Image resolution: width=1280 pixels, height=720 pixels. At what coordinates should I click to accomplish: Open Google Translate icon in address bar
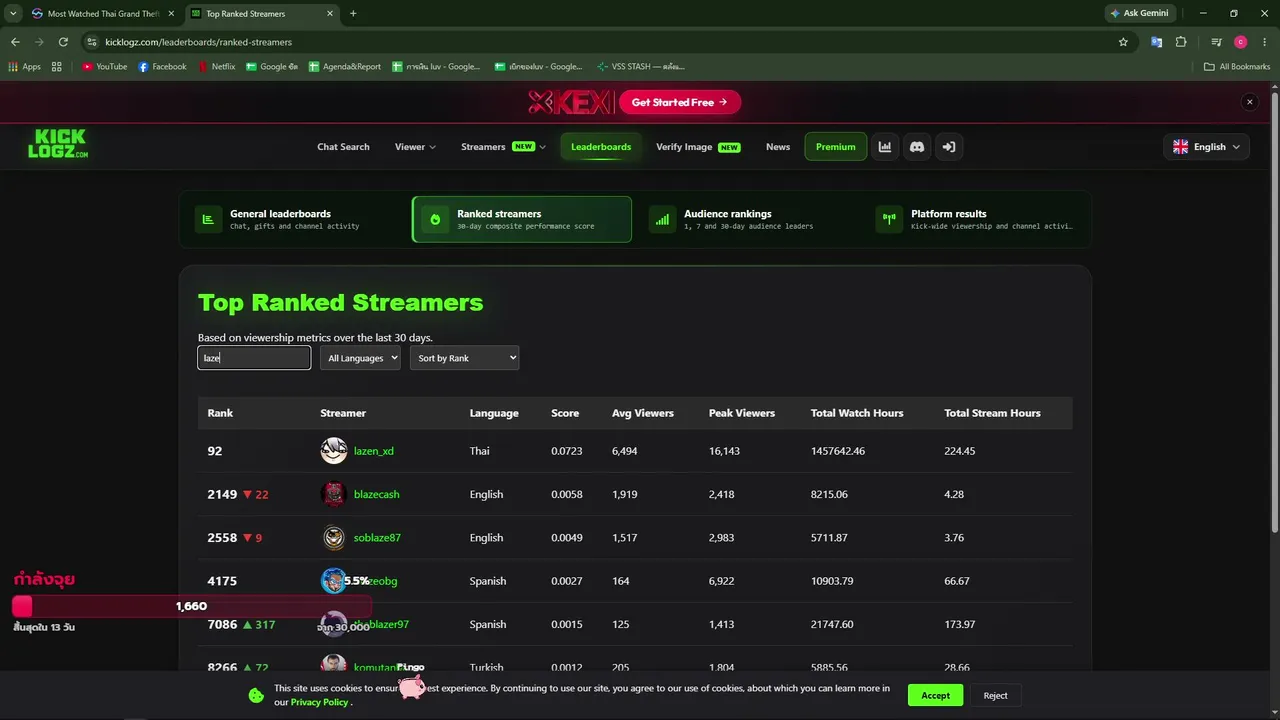1156,42
